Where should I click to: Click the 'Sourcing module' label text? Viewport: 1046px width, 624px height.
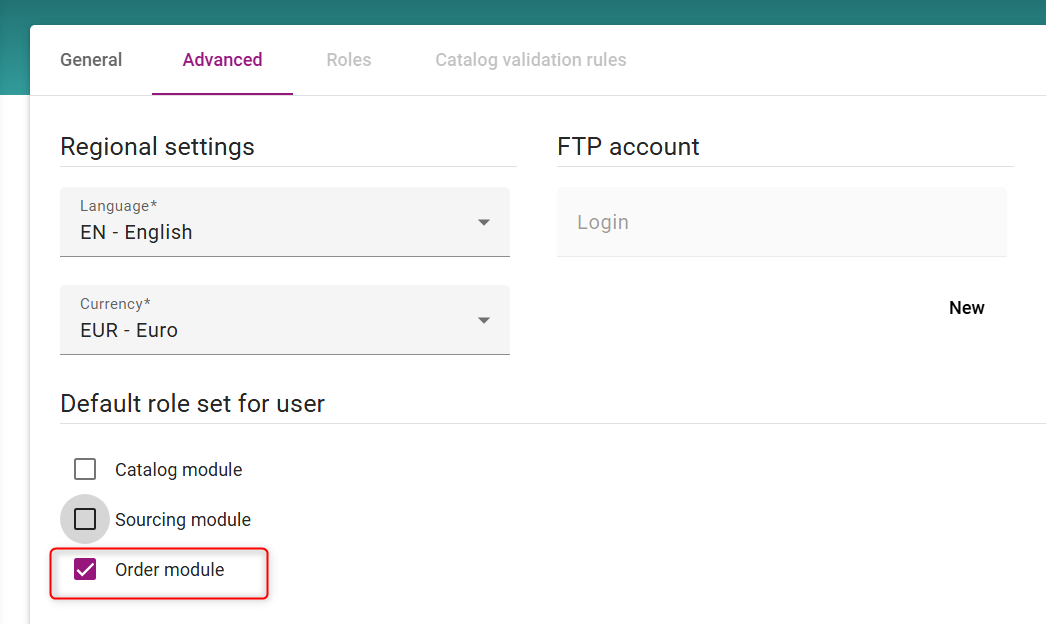point(182,520)
